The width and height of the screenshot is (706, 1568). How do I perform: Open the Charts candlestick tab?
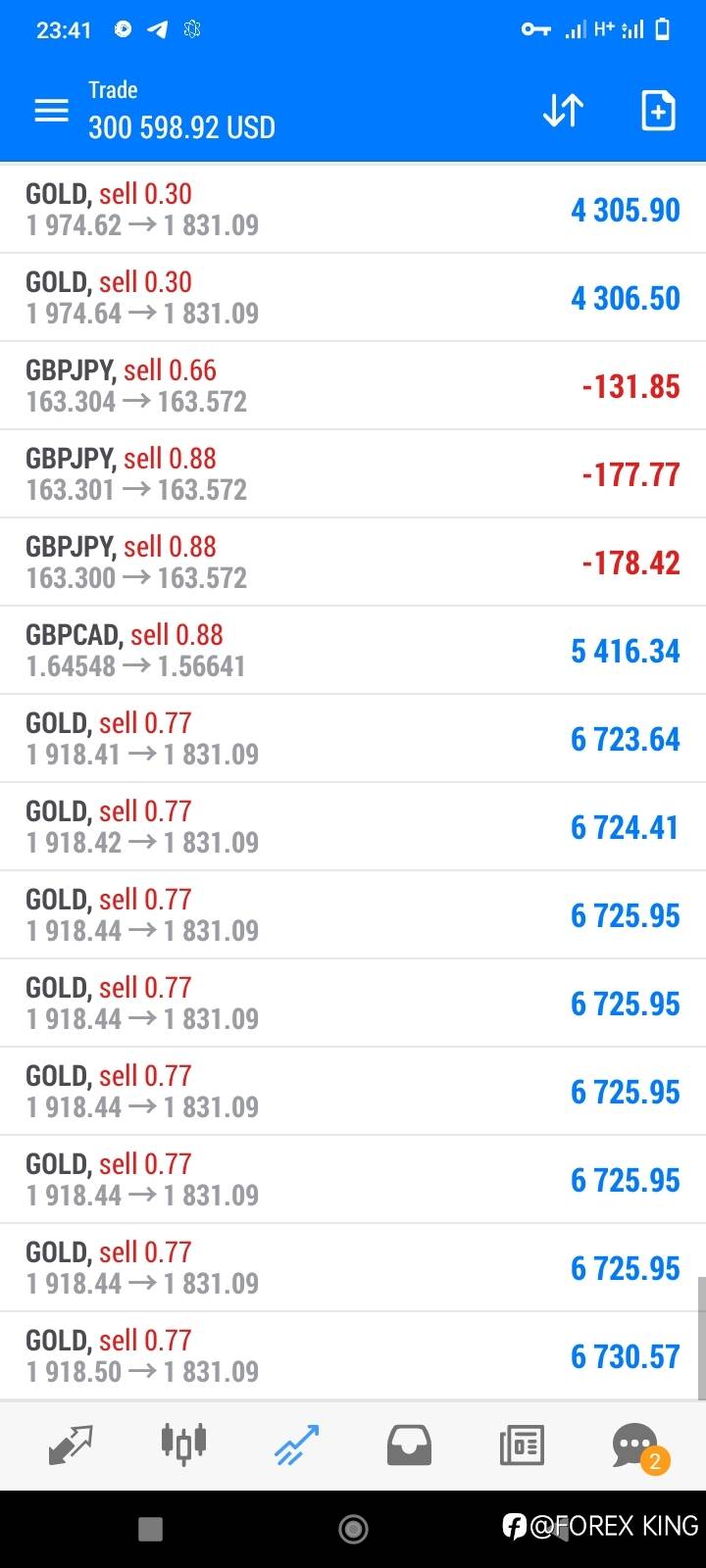[x=183, y=1445]
